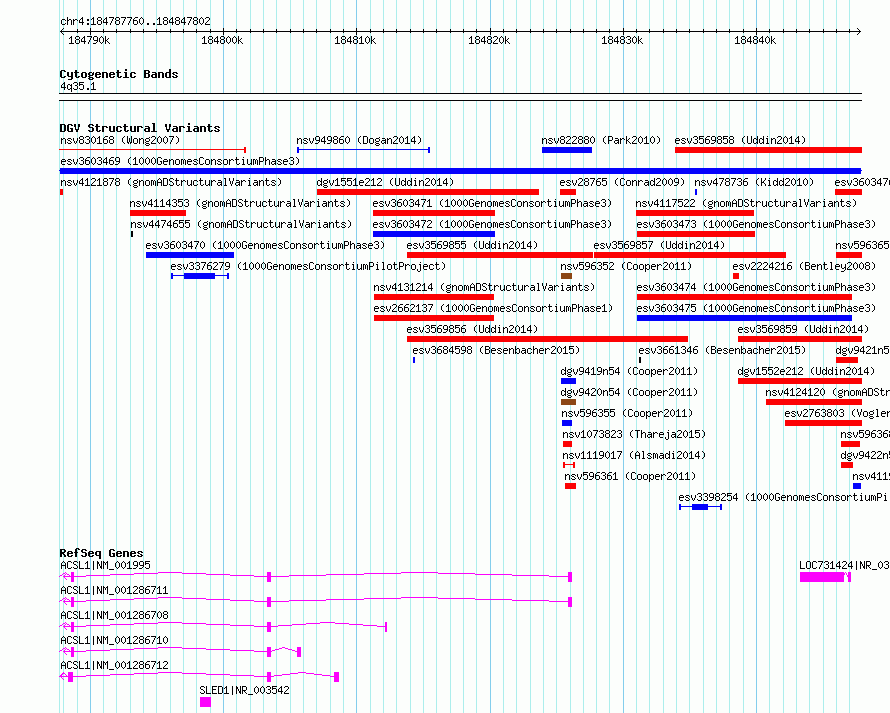This screenshot has height=713, width=890.
Task: Open the esv3569855 (Uddin2014) label
Action: point(472,245)
